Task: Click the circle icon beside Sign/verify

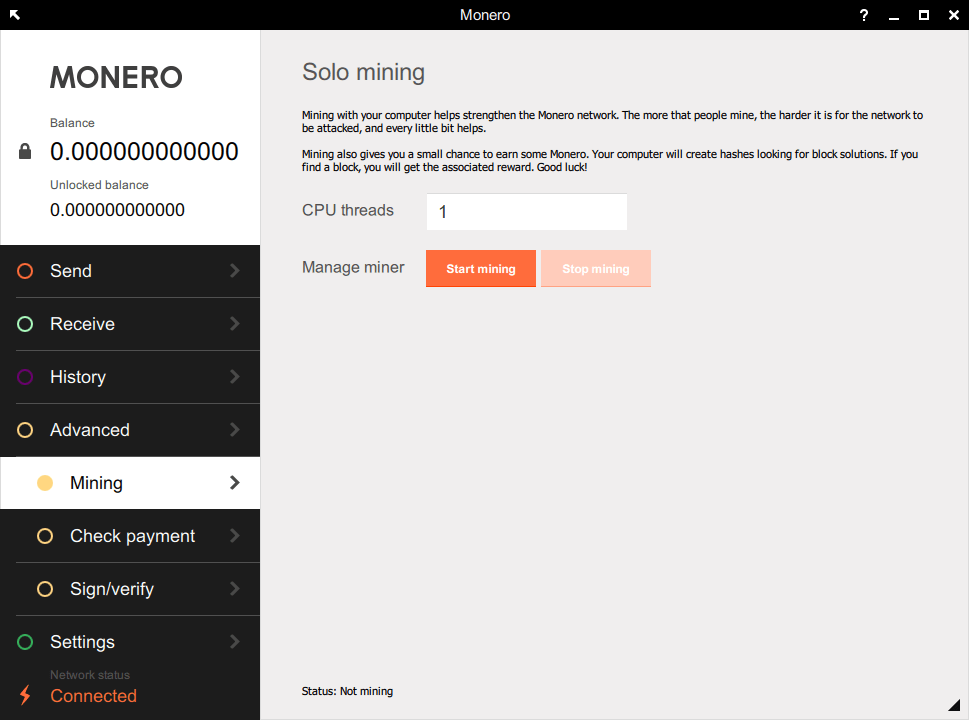Action: coord(45,589)
